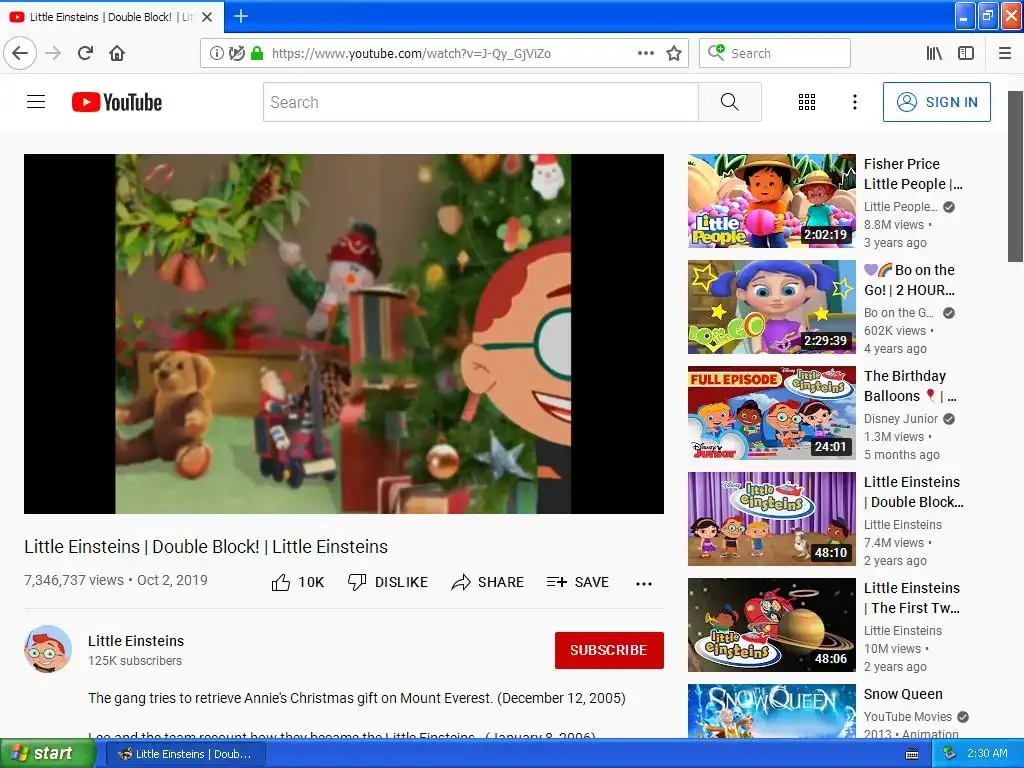Image resolution: width=1024 pixels, height=768 pixels.
Task: Click the 2:30 AM taskbar clock
Action: tap(987, 753)
